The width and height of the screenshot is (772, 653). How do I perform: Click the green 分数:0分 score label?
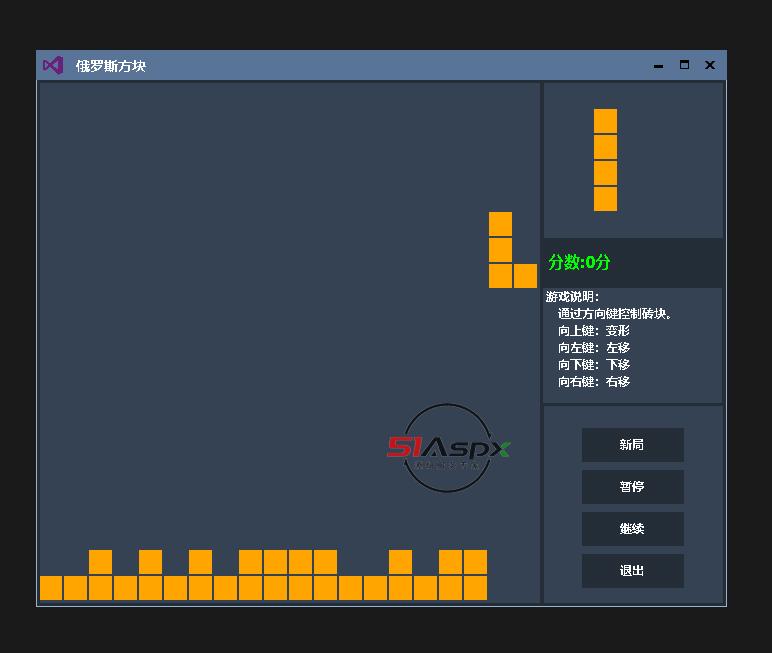[579, 262]
